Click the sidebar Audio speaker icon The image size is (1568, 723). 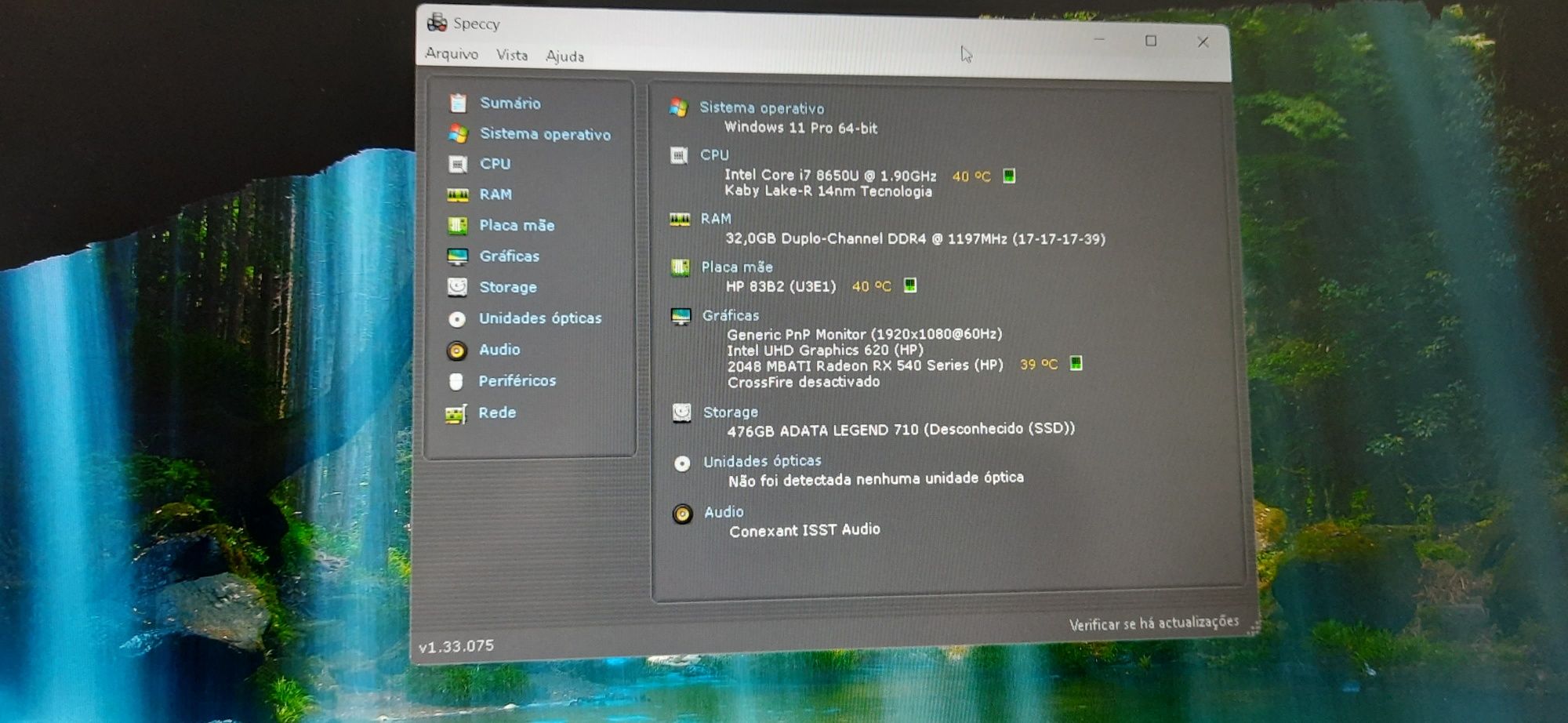click(x=457, y=350)
